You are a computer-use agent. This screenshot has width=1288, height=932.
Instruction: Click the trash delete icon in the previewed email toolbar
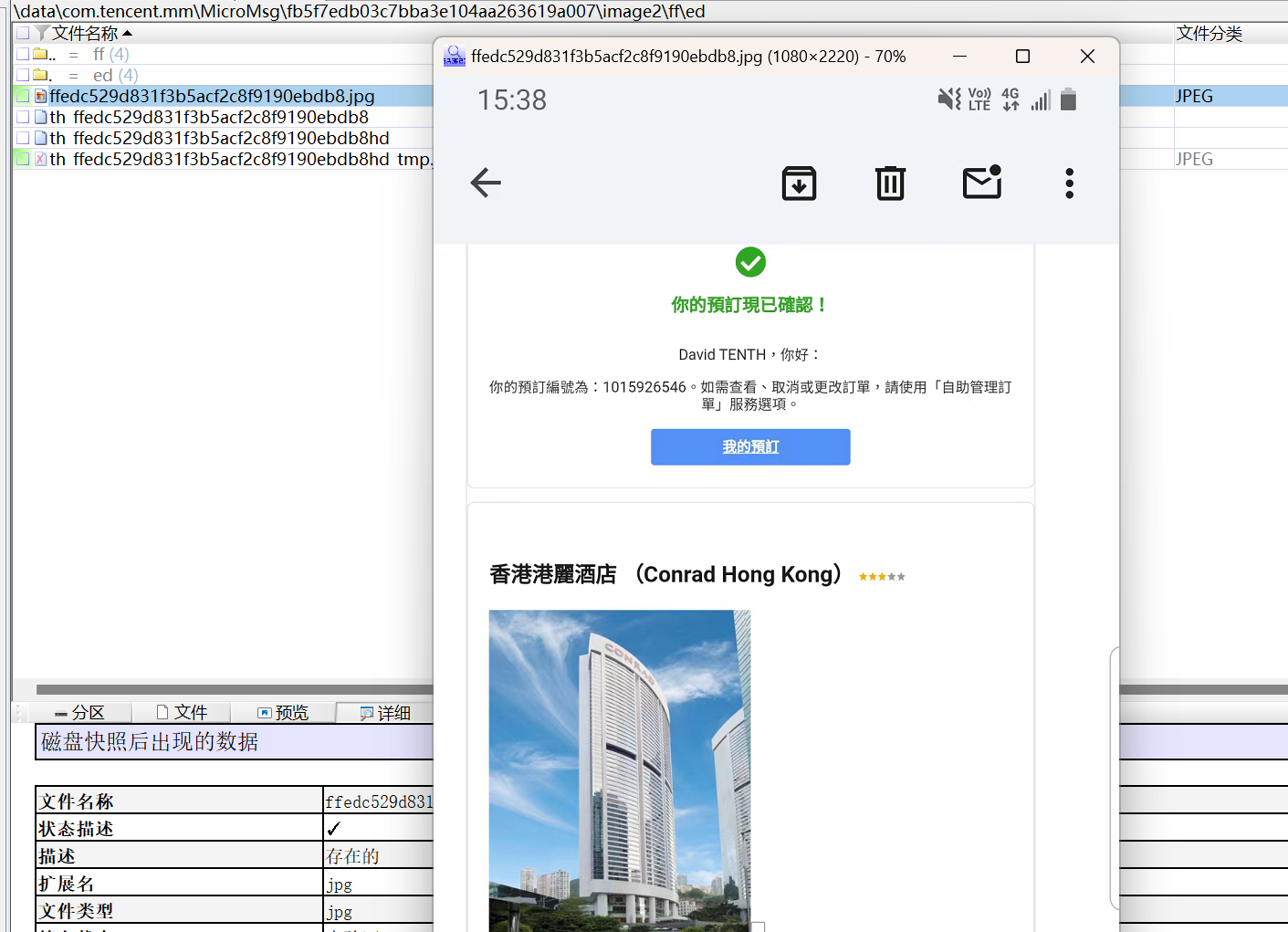coord(890,183)
